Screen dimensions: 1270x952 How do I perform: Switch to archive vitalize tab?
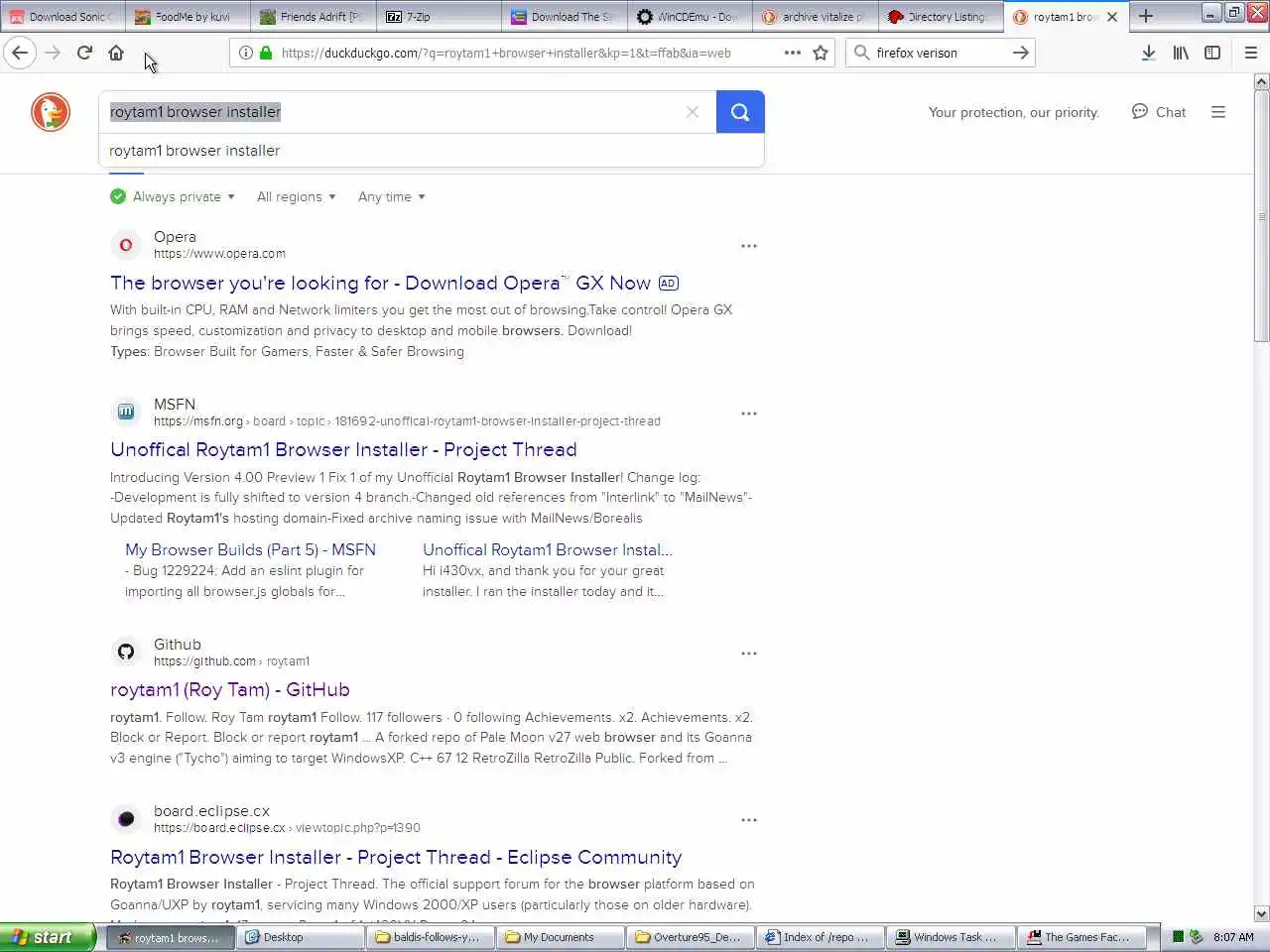(814, 16)
